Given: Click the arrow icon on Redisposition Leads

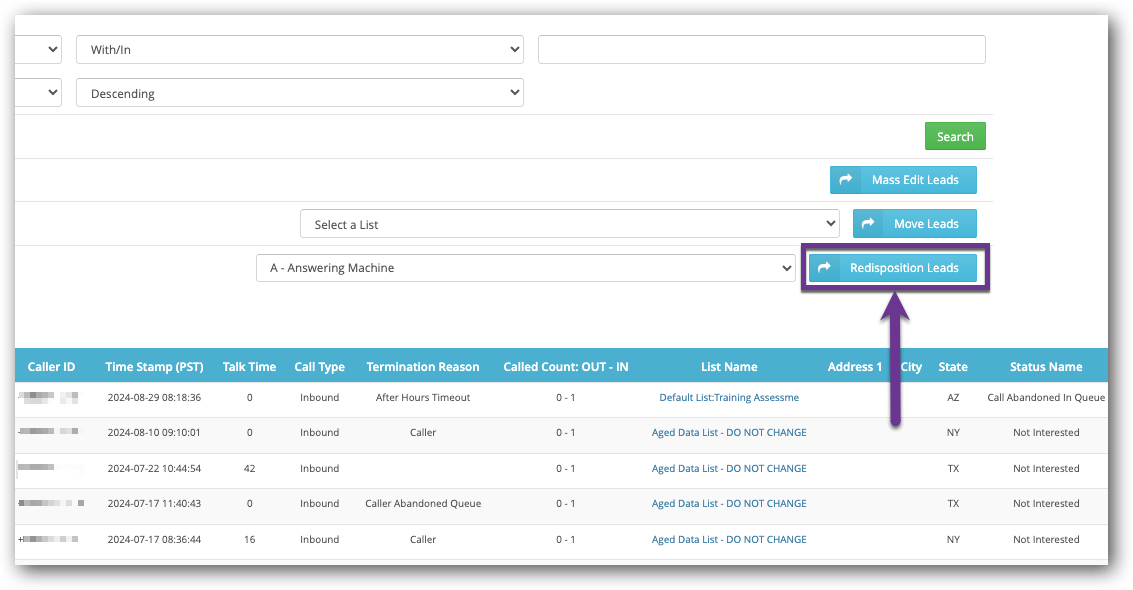Looking at the screenshot, I should click(x=825, y=268).
